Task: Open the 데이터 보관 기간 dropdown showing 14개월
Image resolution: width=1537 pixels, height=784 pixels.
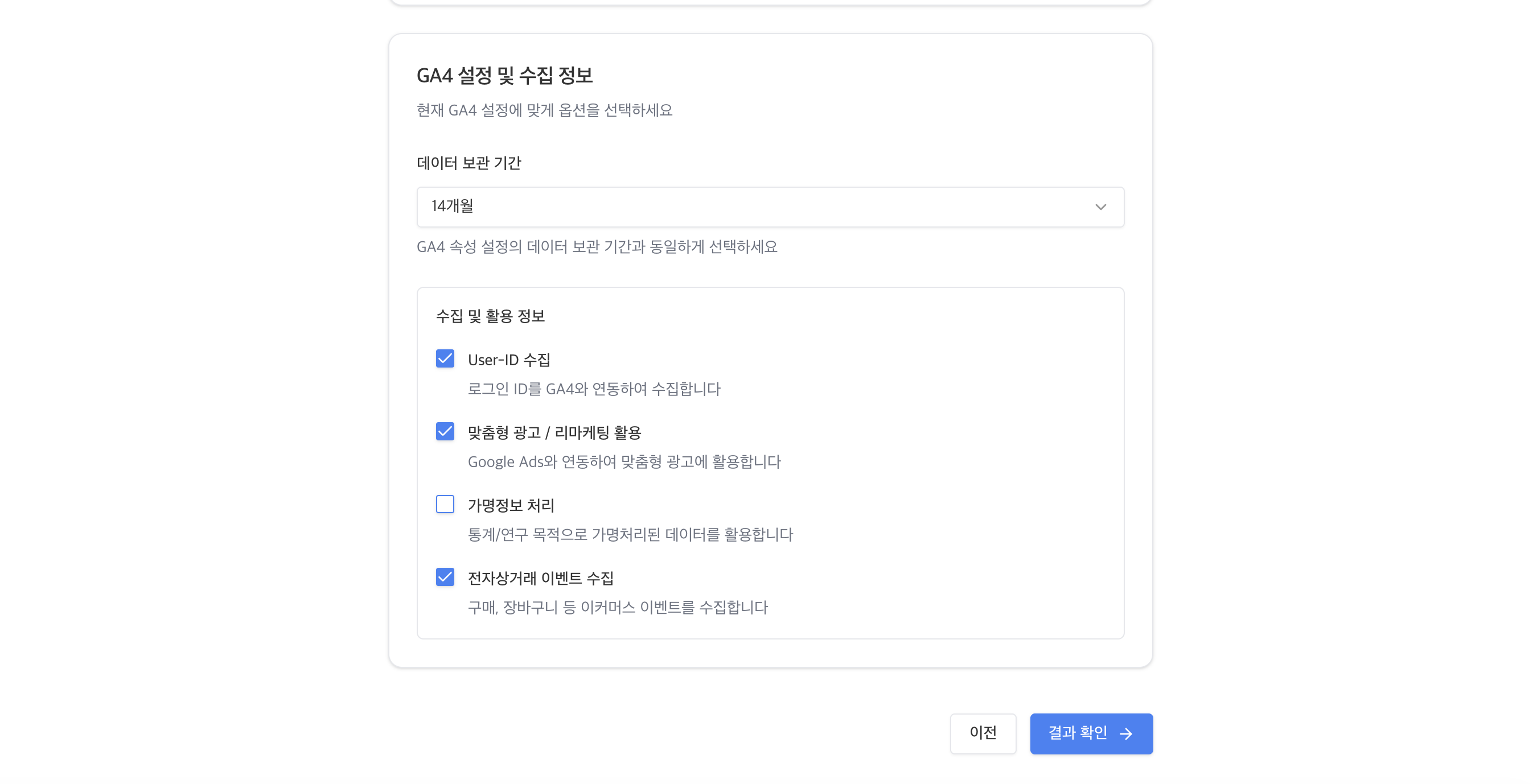Action: pyautogui.click(x=770, y=207)
